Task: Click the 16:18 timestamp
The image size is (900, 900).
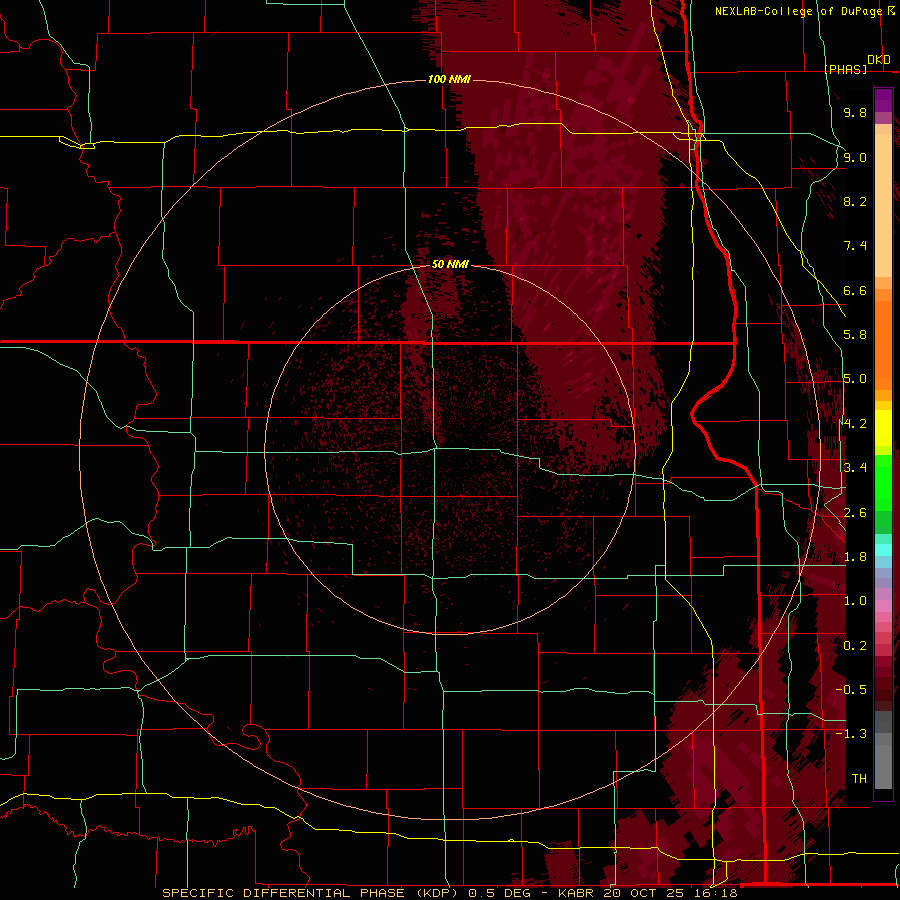Action: pos(717,893)
